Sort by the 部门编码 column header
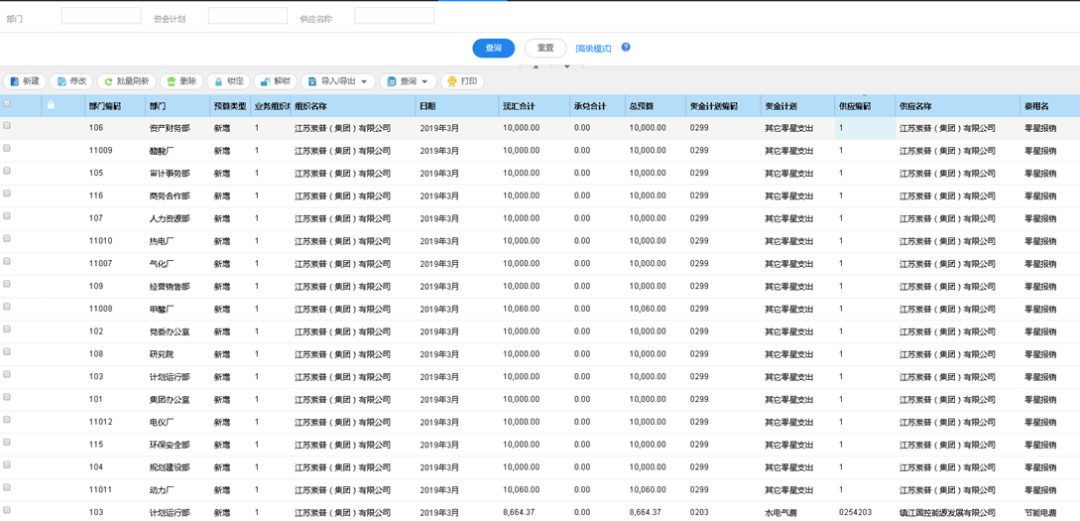 coord(105,105)
